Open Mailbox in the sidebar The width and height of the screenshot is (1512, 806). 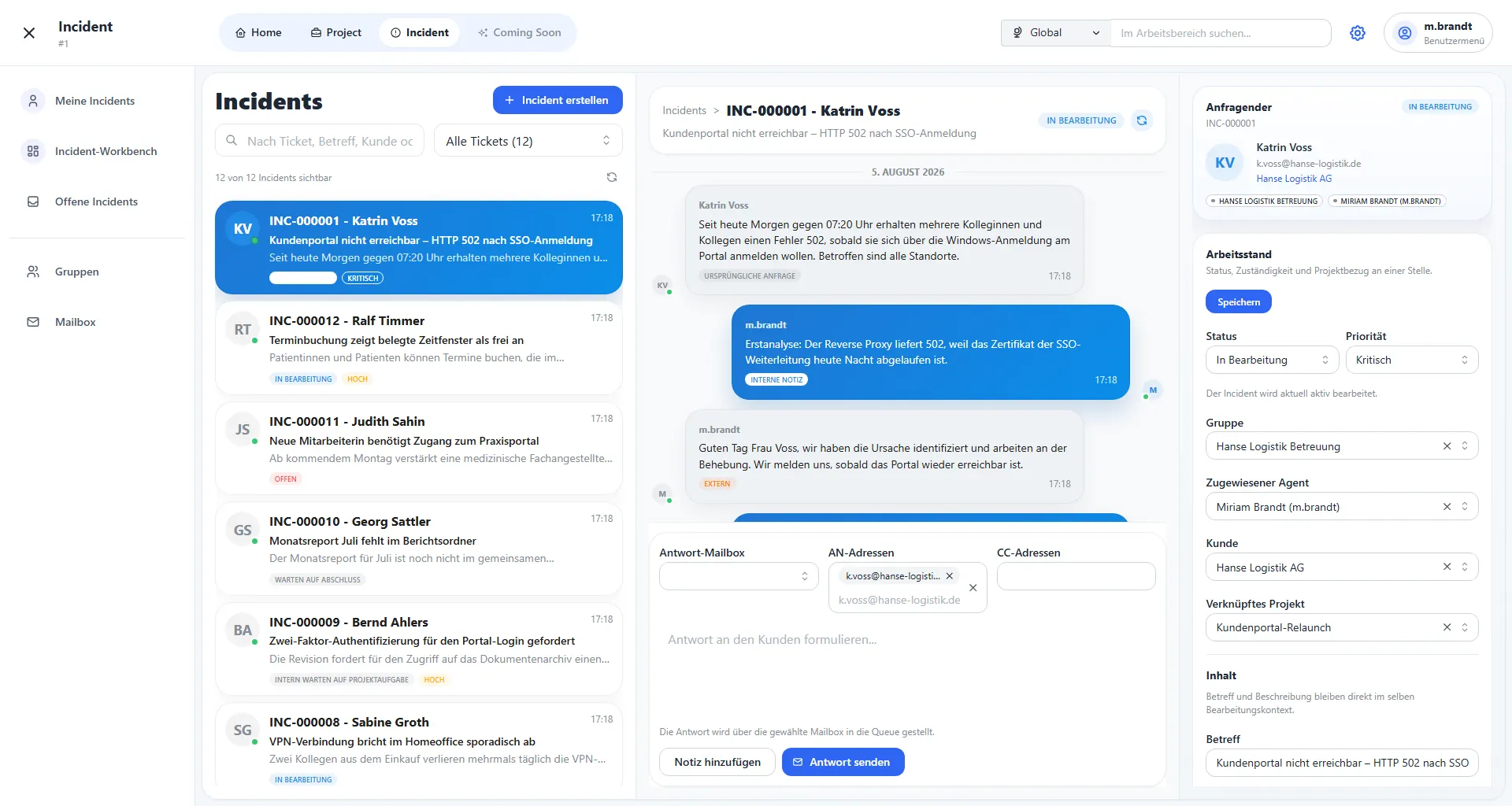97,322
